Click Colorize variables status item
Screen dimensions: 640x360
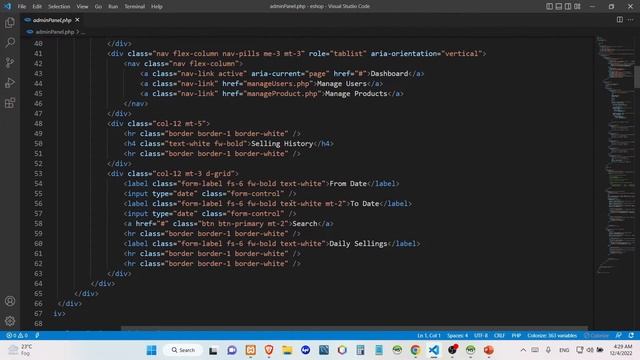click(x=552, y=335)
